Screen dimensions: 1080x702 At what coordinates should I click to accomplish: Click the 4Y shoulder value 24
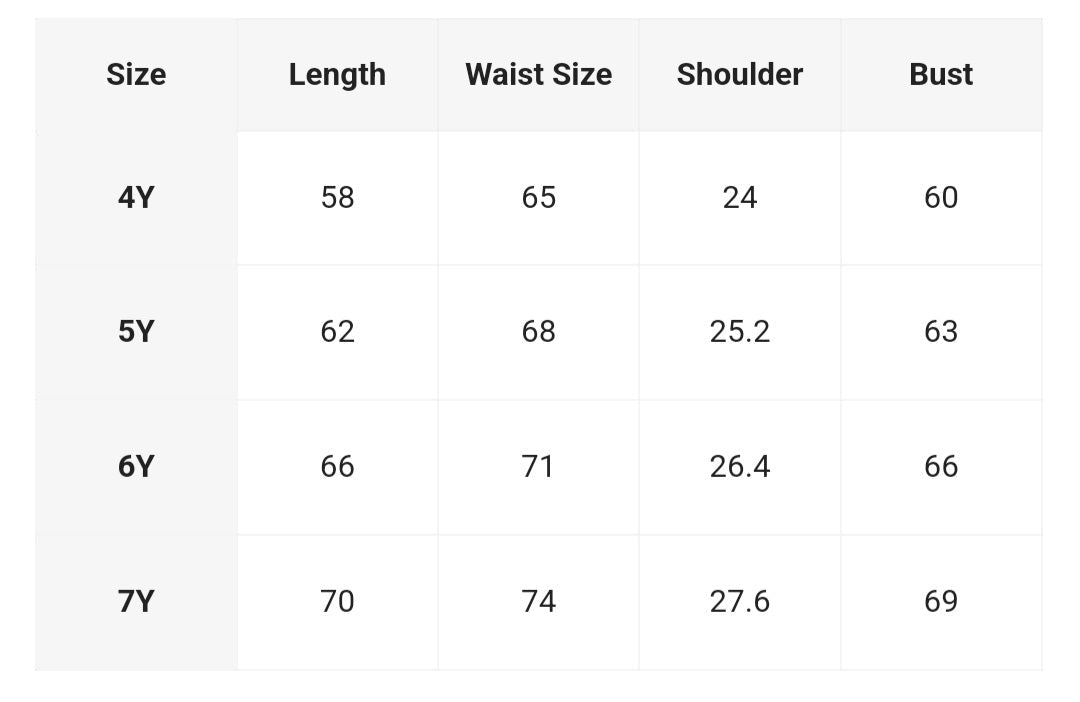click(x=740, y=198)
